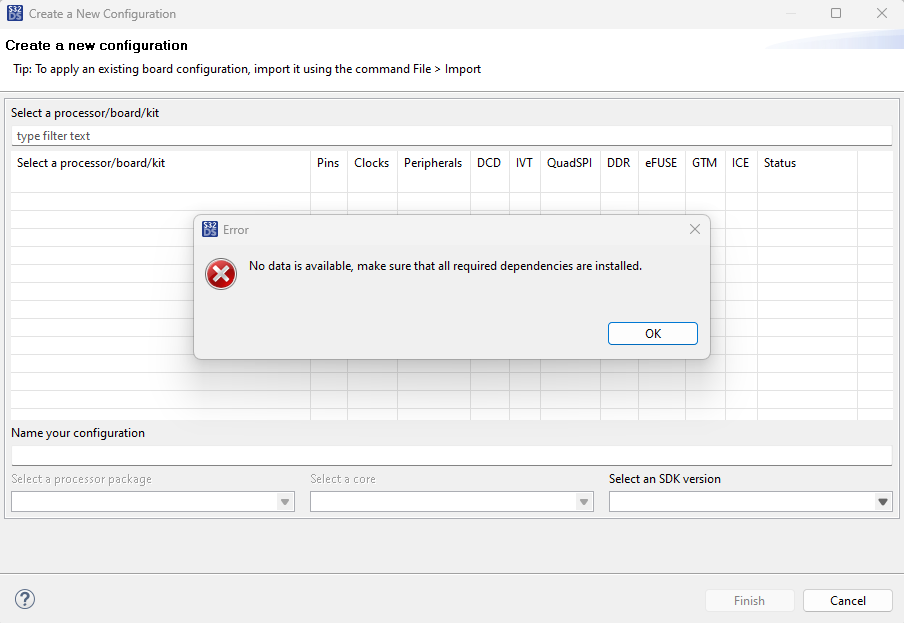The image size is (904, 623).
Task: Click the small app icon on the Error dialog
Action: [210, 229]
